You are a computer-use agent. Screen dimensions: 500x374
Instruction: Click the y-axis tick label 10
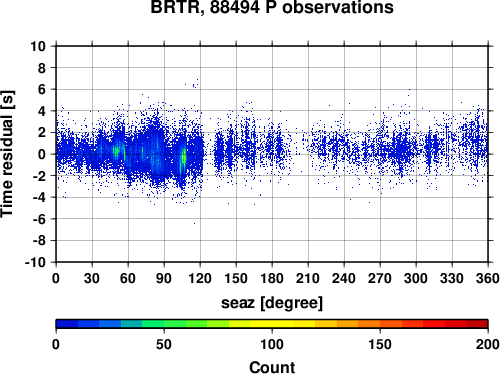coord(38,46)
